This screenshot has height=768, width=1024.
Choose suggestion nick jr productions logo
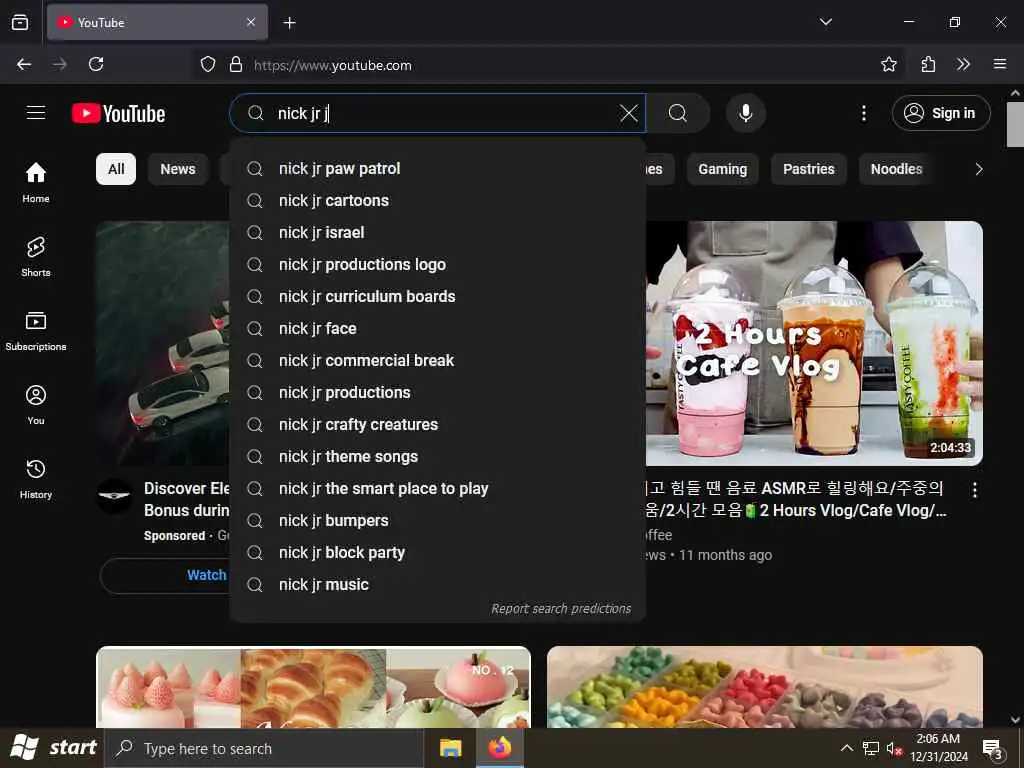point(438,264)
